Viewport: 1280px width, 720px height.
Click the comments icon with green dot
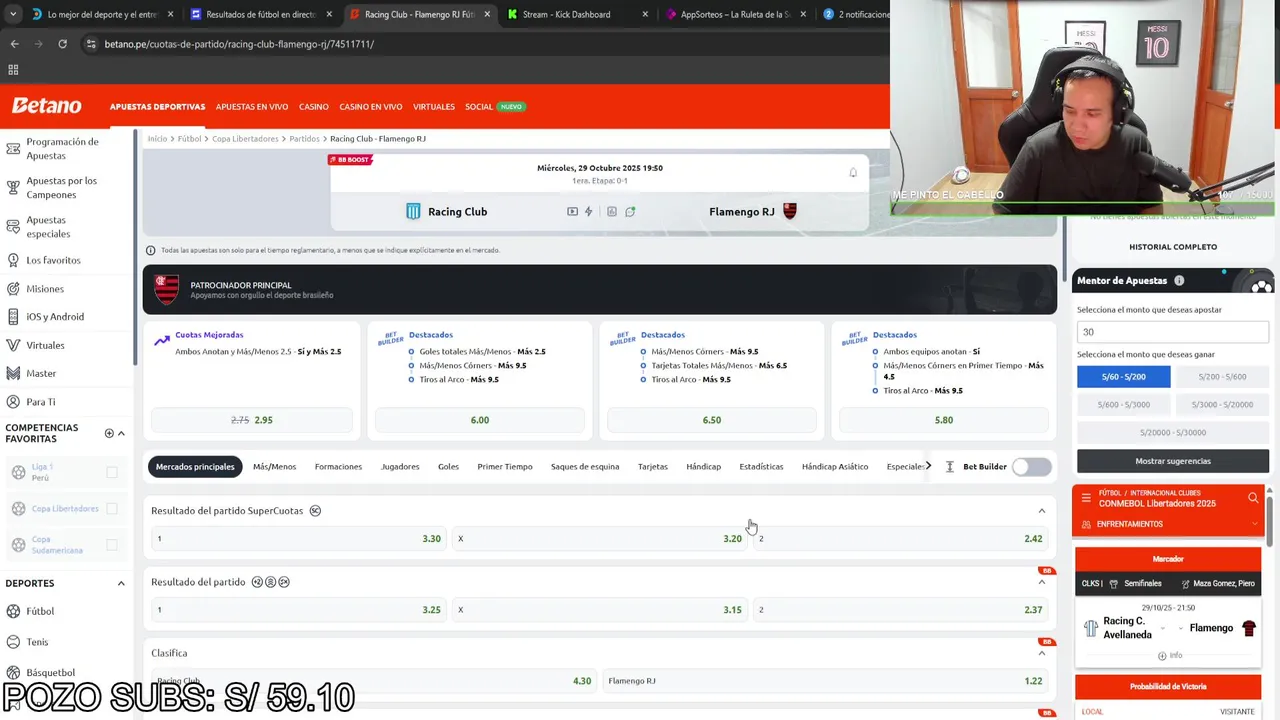point(630,212)
